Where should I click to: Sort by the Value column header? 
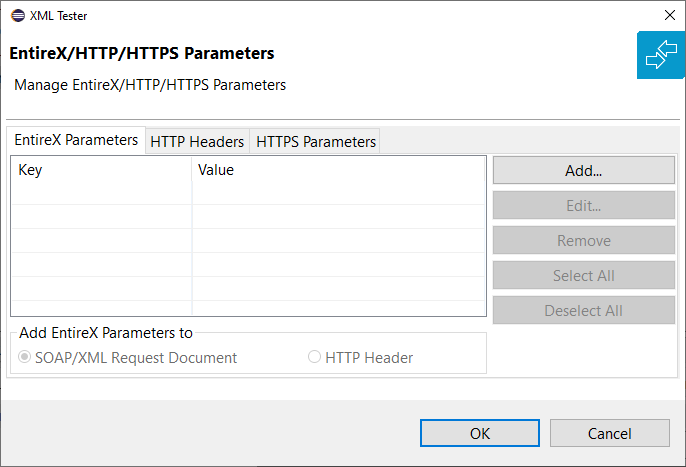click(338, 170)
